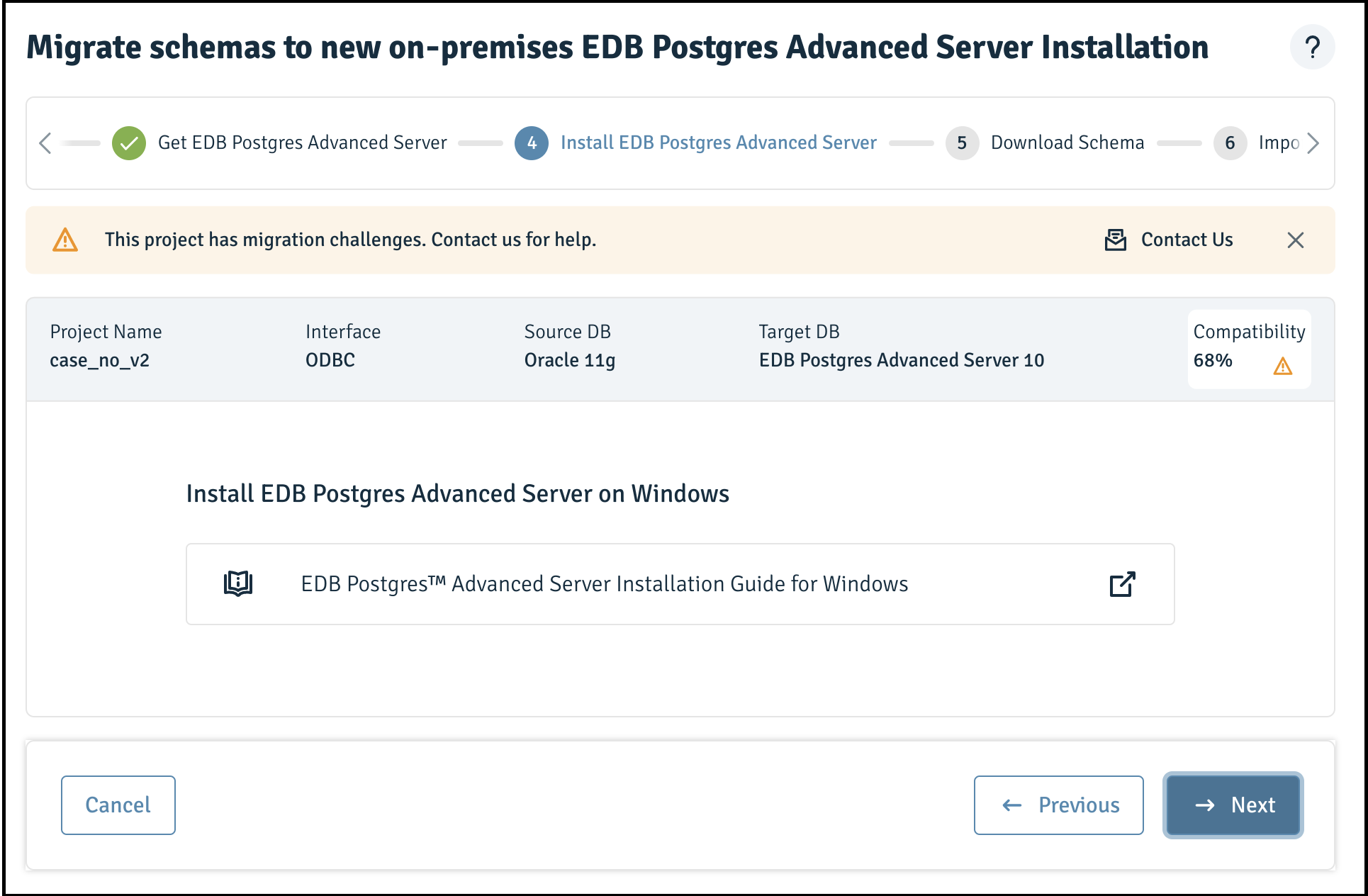
Task: Open EDB Postgres Installation Guide for Windows
Action: tap(680, 584)
